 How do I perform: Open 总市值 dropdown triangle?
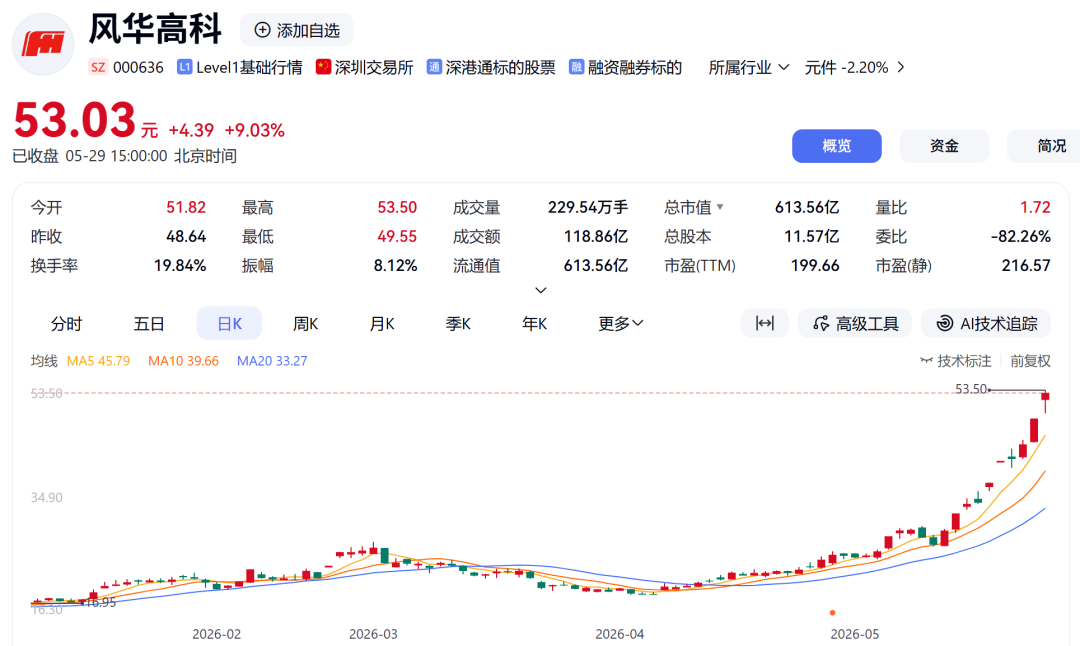(x=720, y=207)
